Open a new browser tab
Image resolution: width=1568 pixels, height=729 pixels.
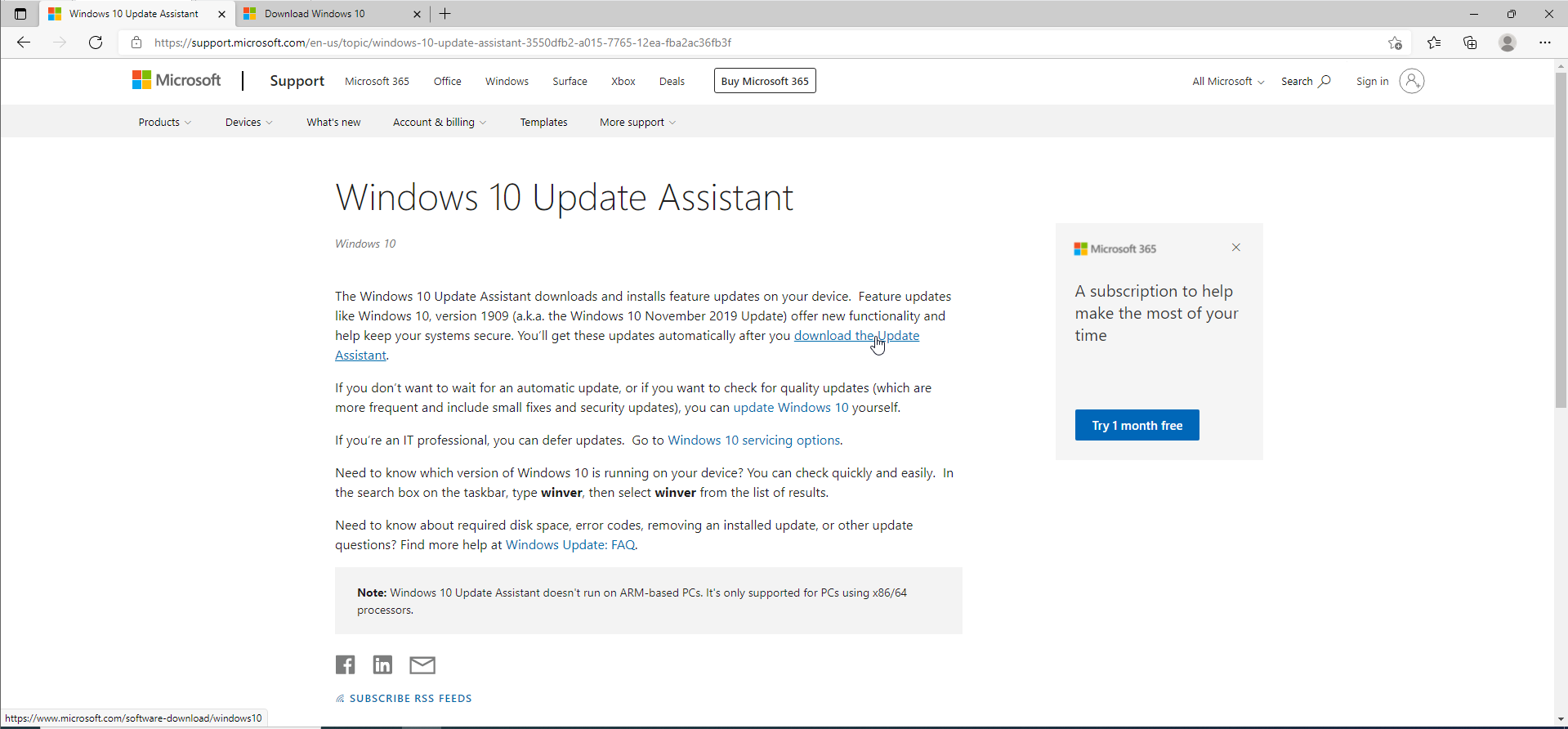pyautogui.click(x=445, y=14)
